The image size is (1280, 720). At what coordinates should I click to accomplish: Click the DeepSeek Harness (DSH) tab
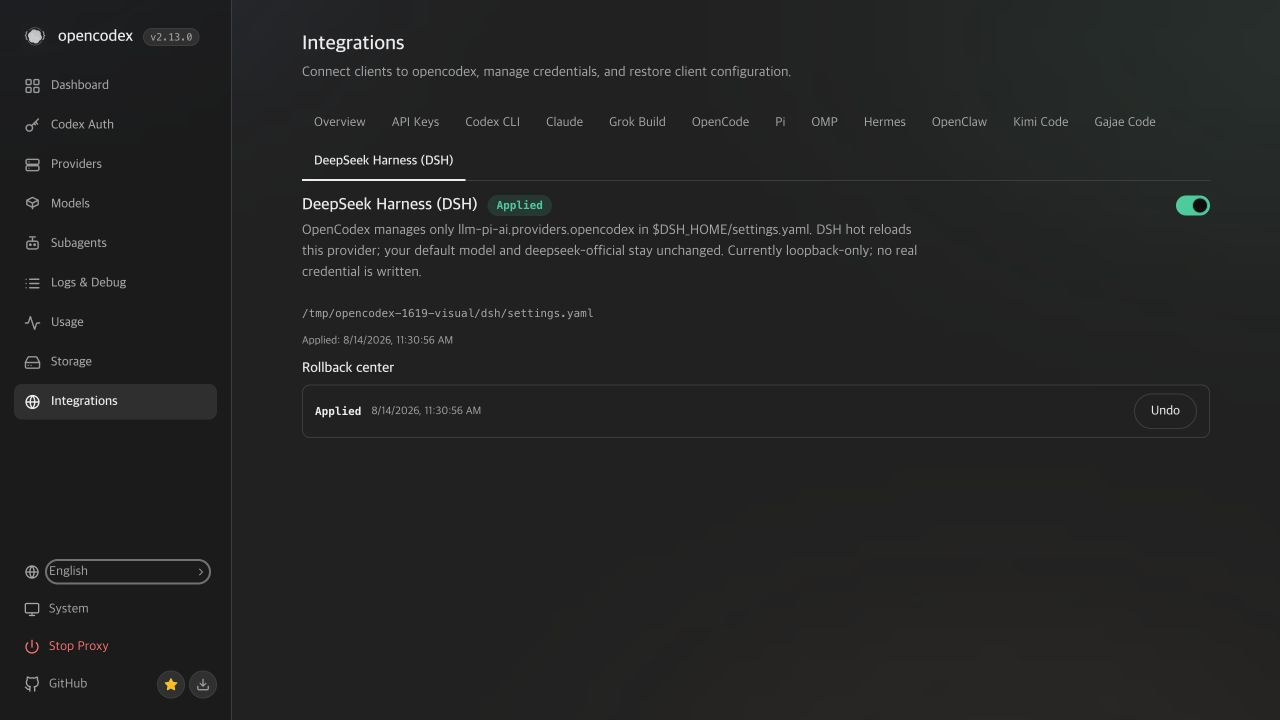(x=383, y=160)
